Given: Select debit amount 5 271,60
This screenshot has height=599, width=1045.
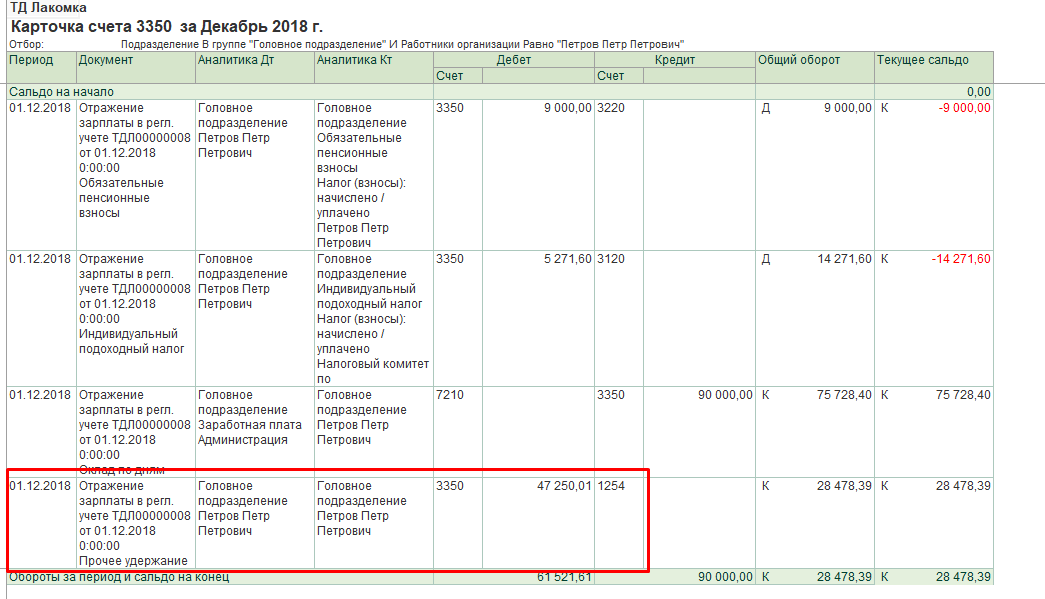Looking at the screenshot, I should [567, 259].
